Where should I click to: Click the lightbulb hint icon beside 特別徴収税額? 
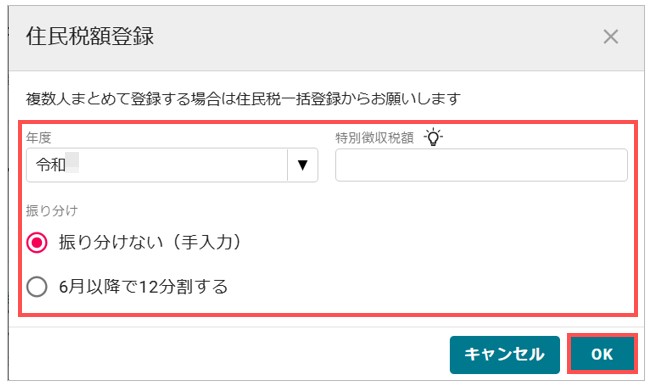coord(433,137)
